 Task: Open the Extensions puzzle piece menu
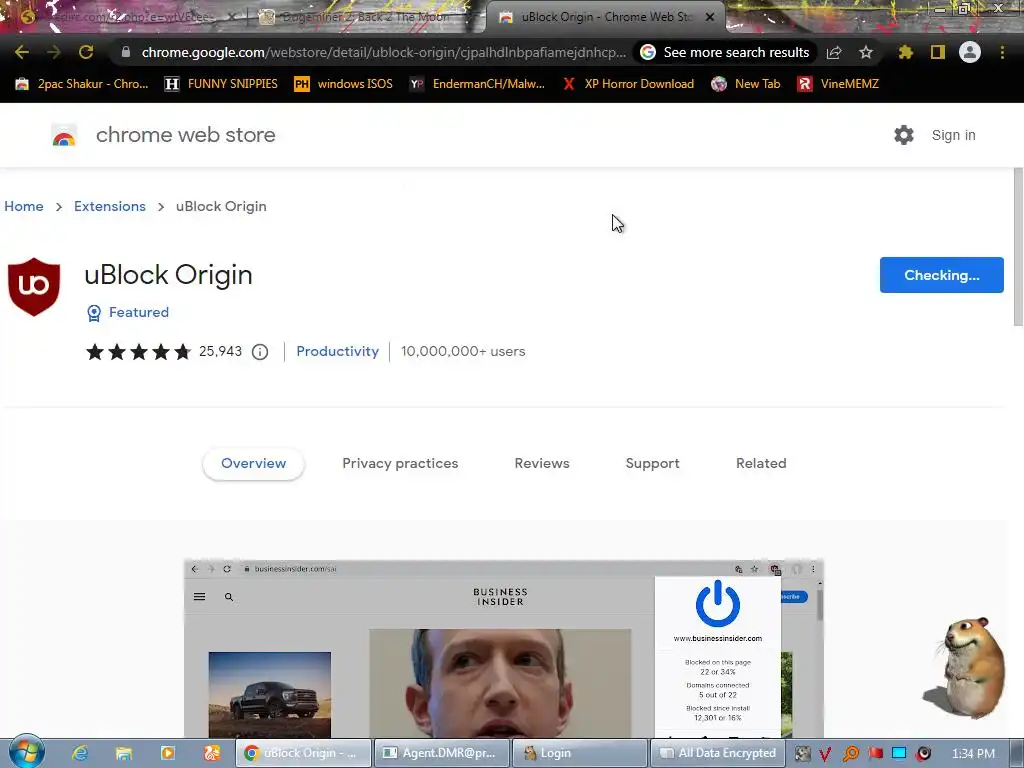906,52
